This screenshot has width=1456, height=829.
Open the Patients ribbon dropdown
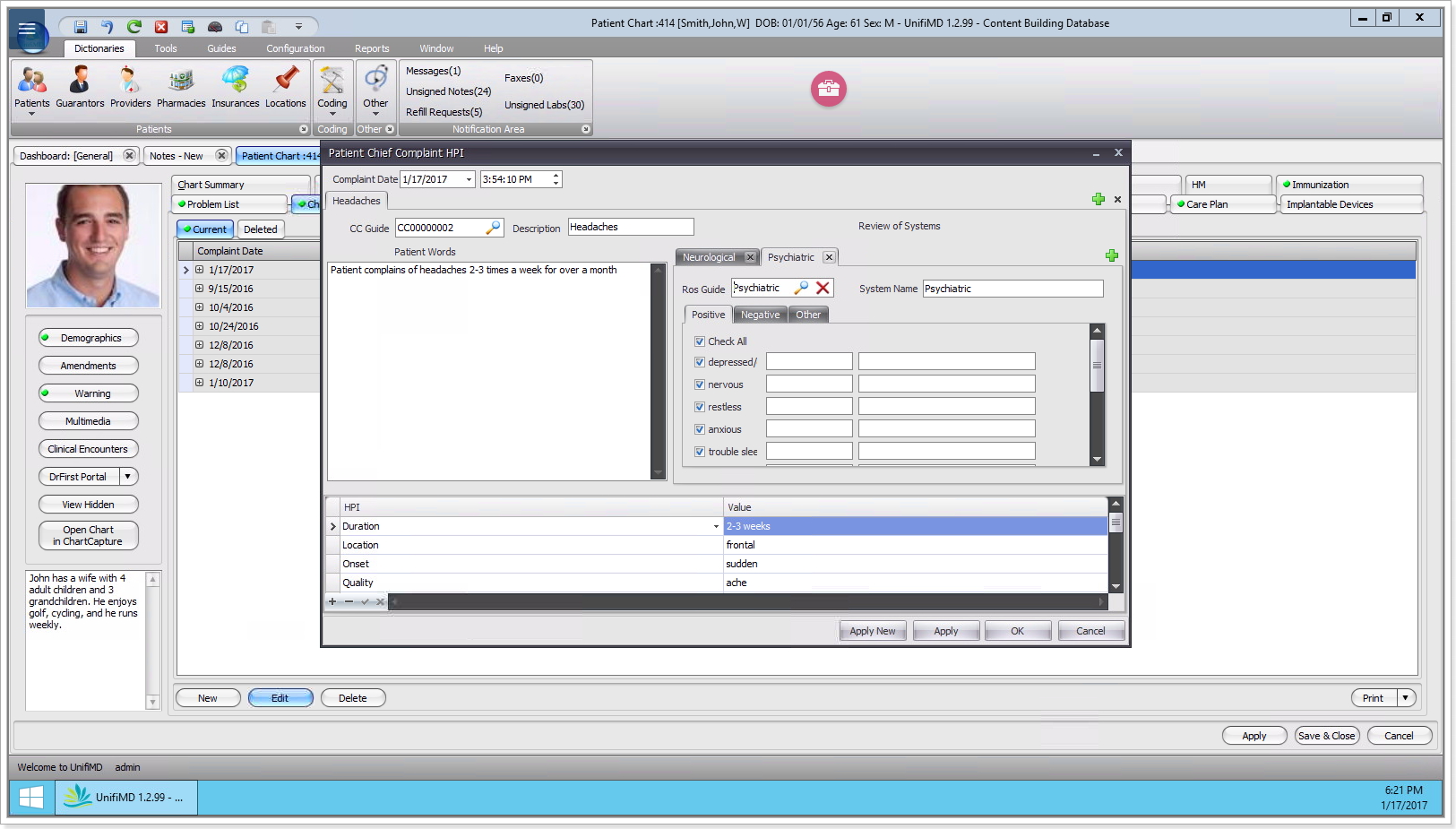pos(31,115)
